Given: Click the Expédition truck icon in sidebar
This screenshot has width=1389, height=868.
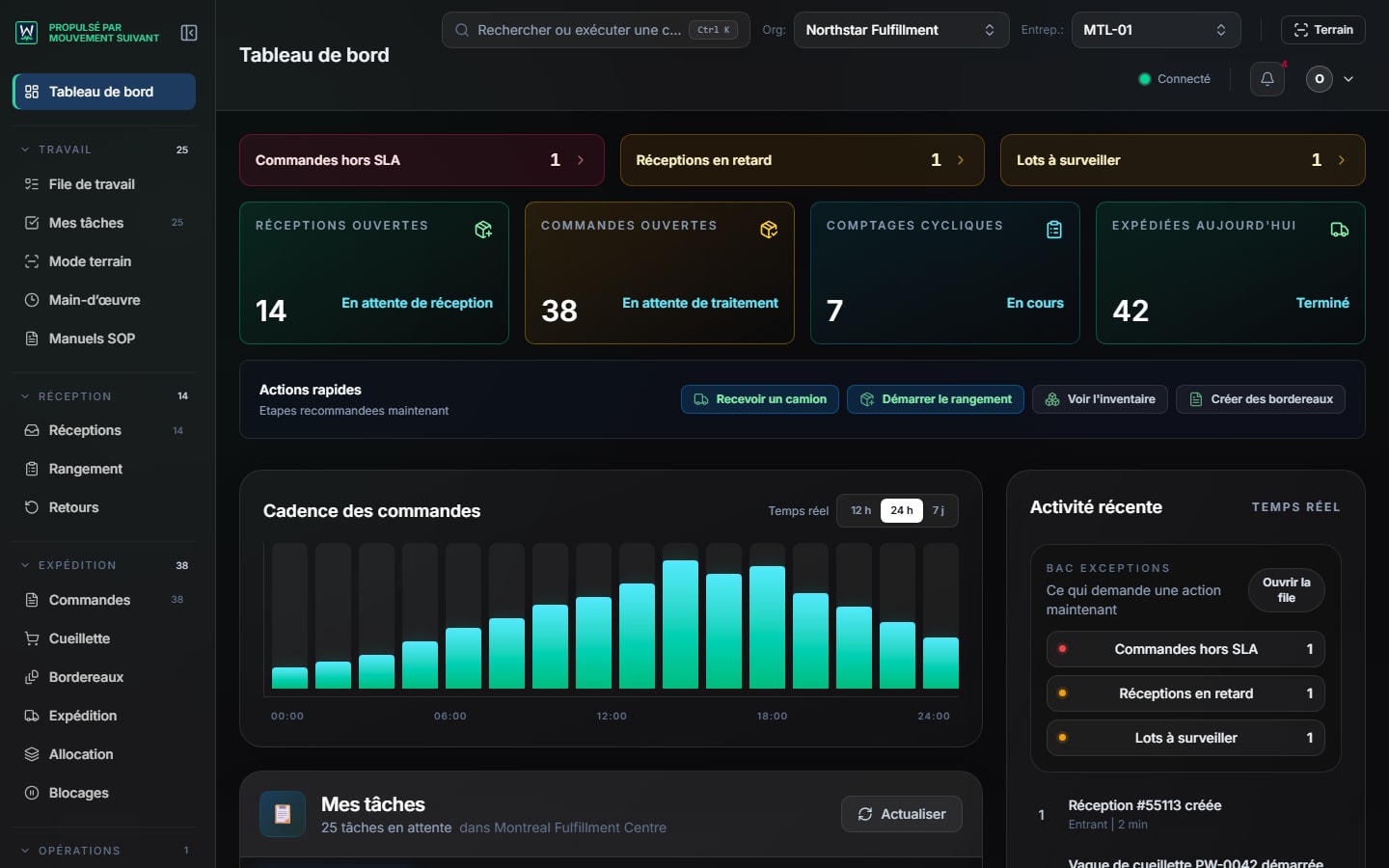Looking at the screenshot, I should tap(32, 716).
